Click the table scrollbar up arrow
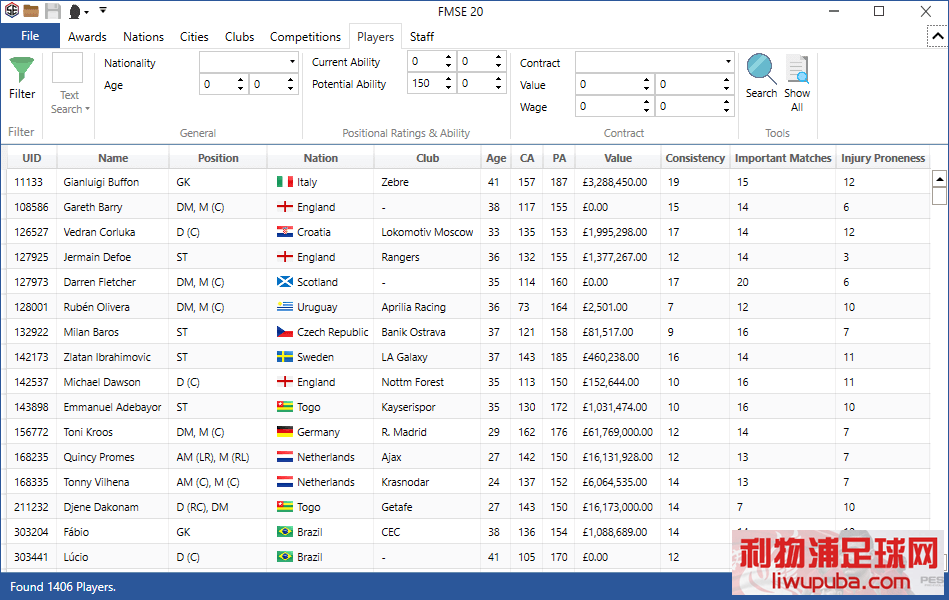 939,179
